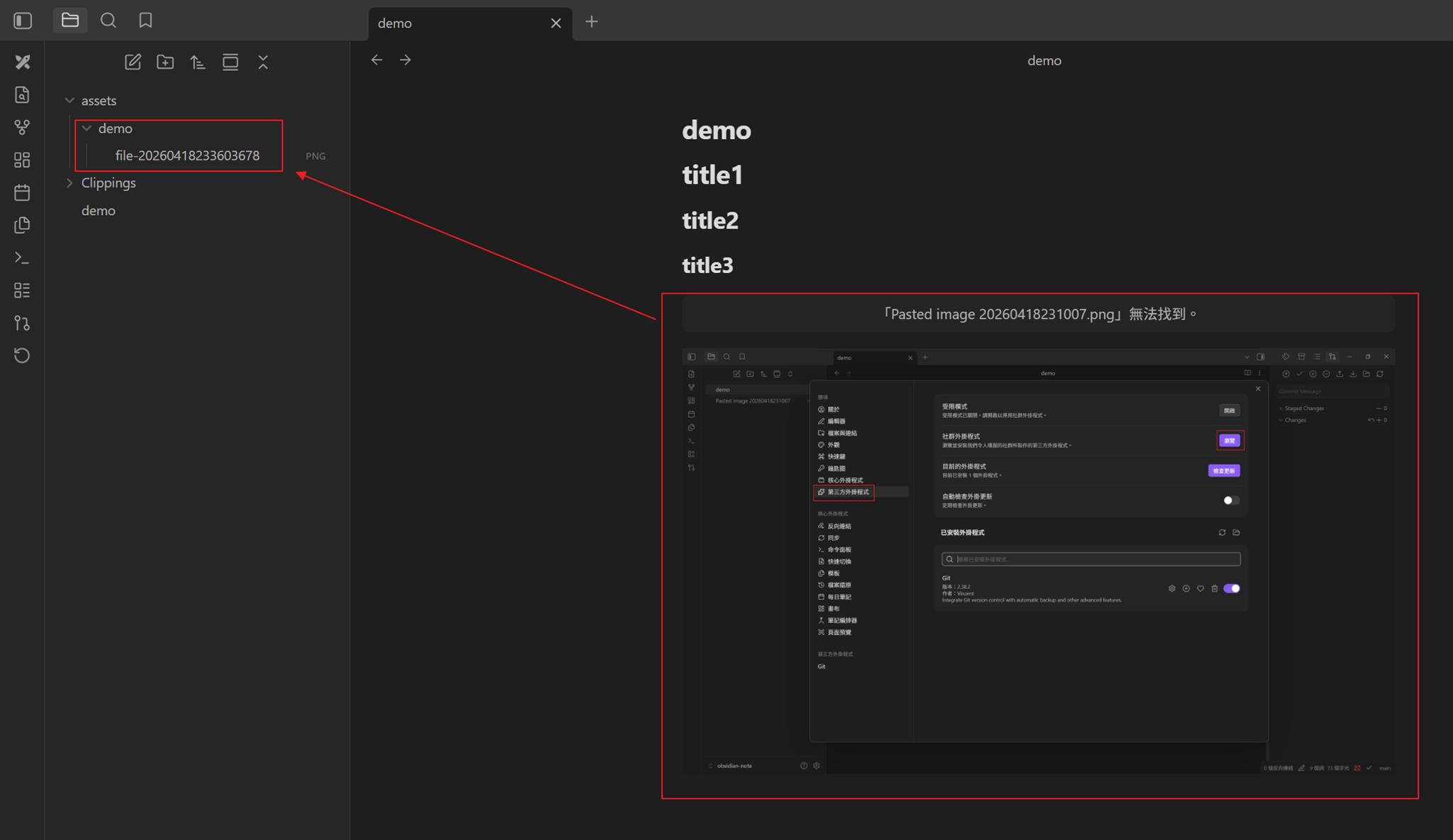The width and height of the screenshot is (1453, 840).
Task: Open graph view from ribbon
Action: pos(22,128)
